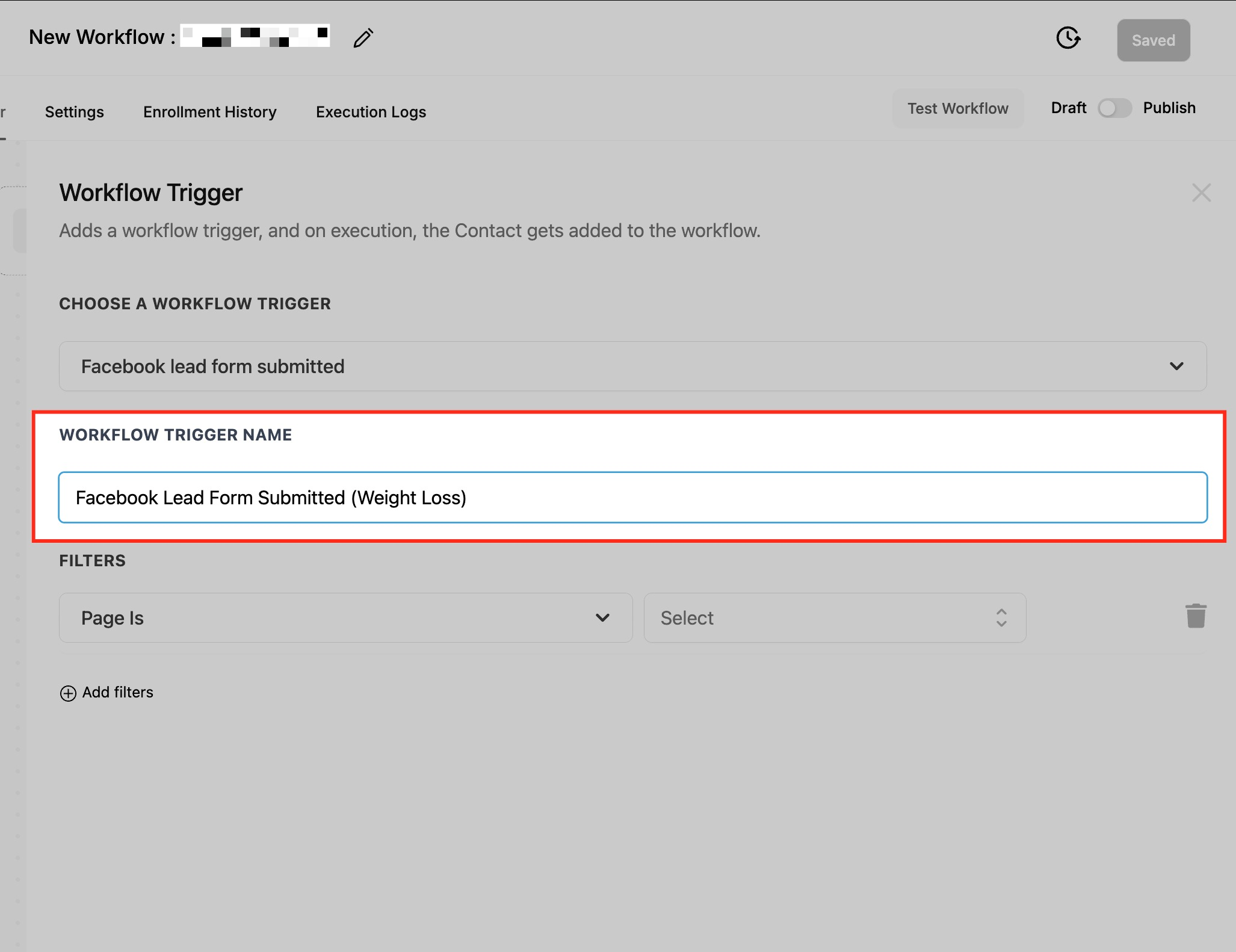Expand the Facebook lead form submitted dropdown

[x=632, y=366]
